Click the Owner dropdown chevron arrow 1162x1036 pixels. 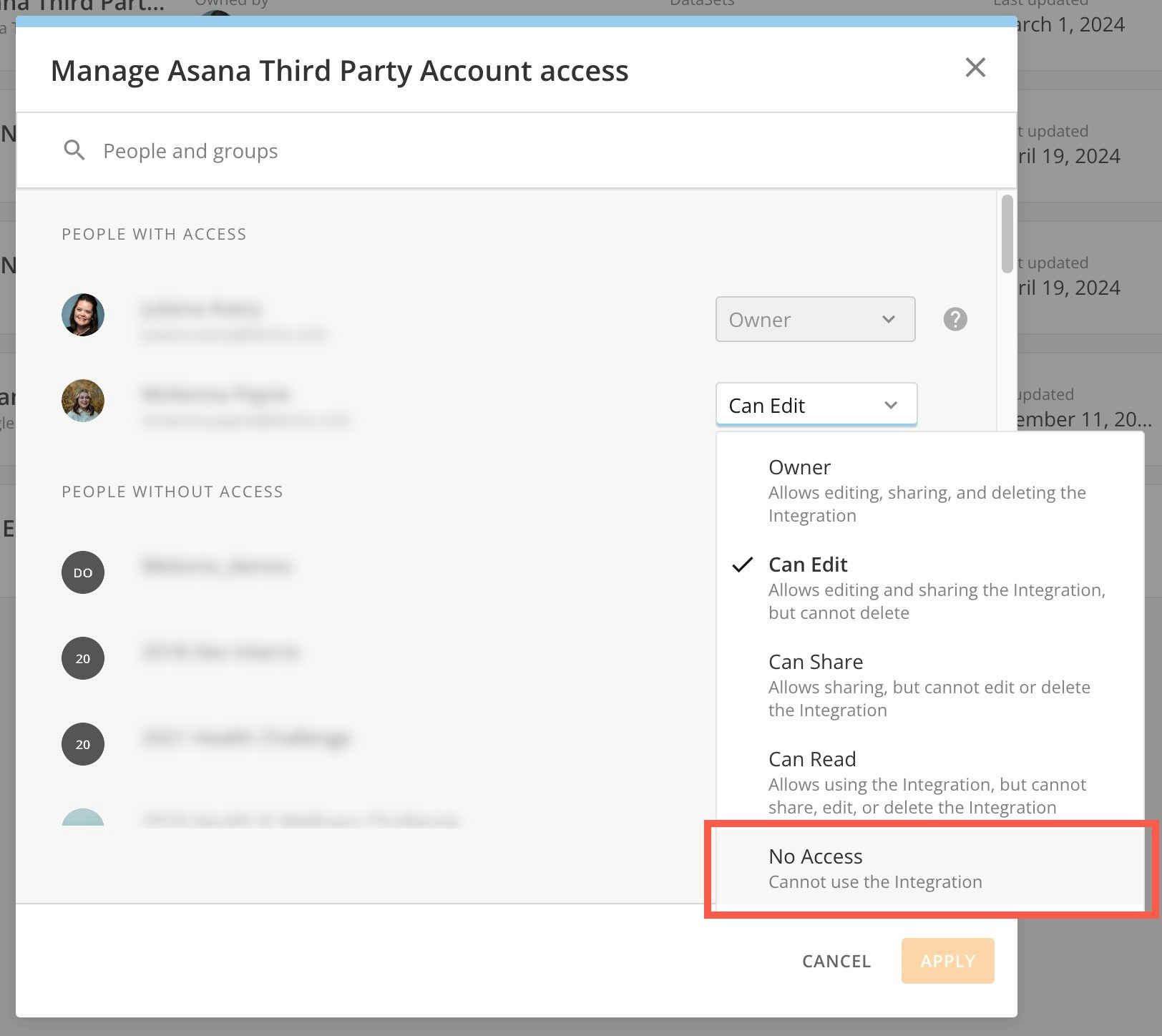click(889, 319)
